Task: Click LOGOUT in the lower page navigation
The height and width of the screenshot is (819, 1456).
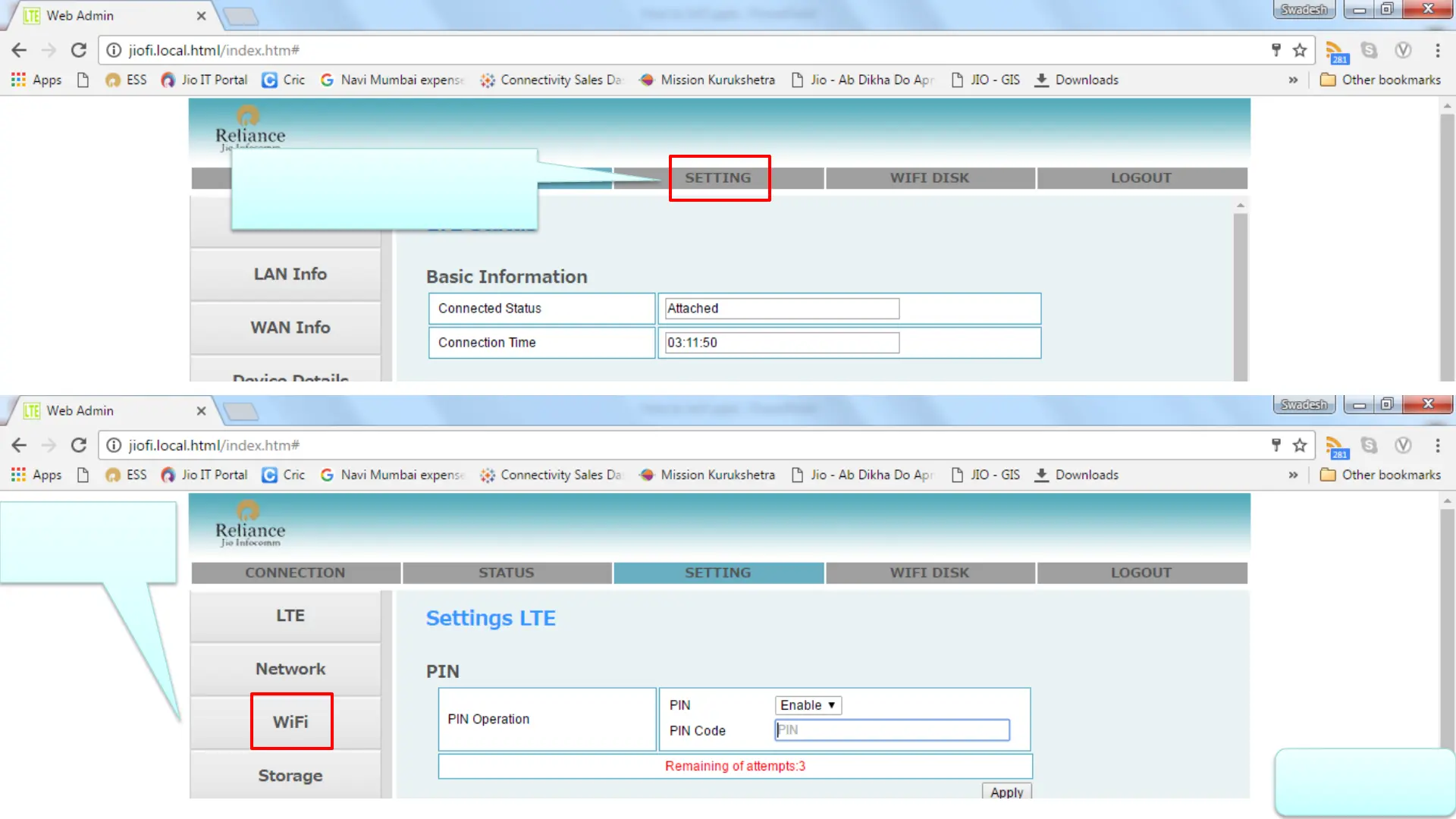Action: [1141, 573]
